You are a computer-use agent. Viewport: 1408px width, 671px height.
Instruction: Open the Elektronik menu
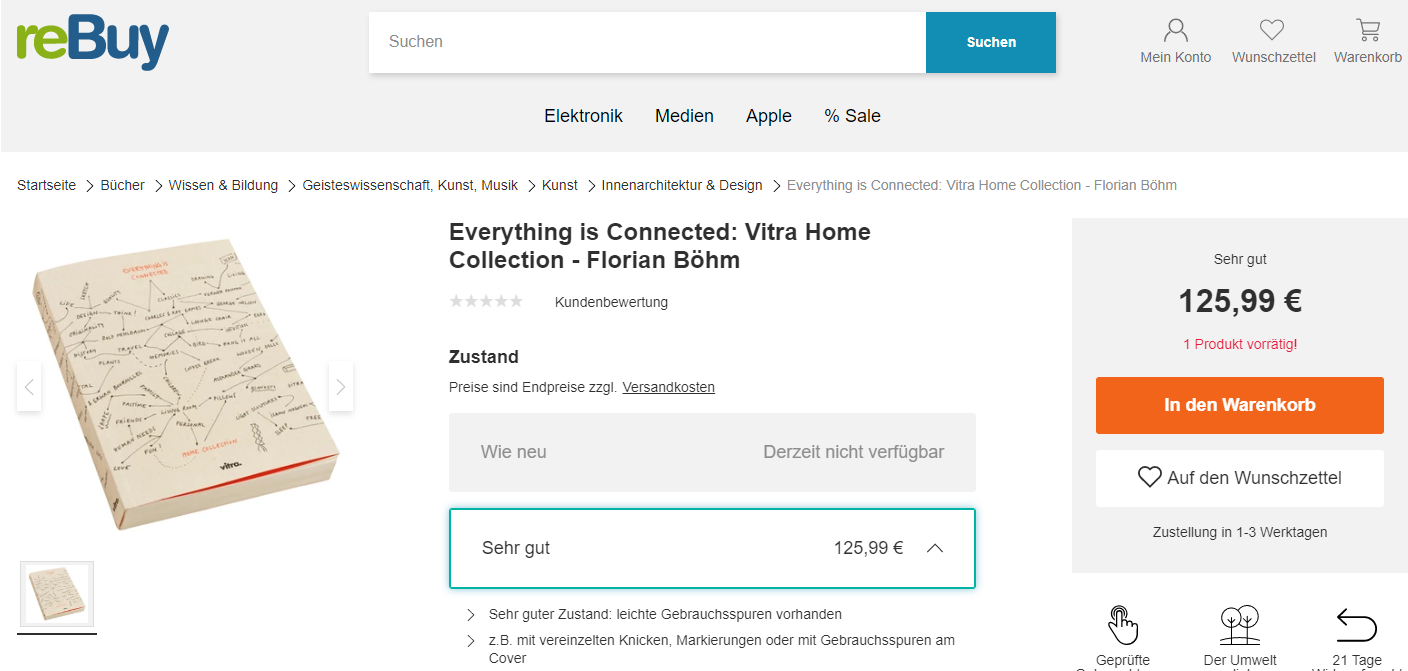pos(583,116)
